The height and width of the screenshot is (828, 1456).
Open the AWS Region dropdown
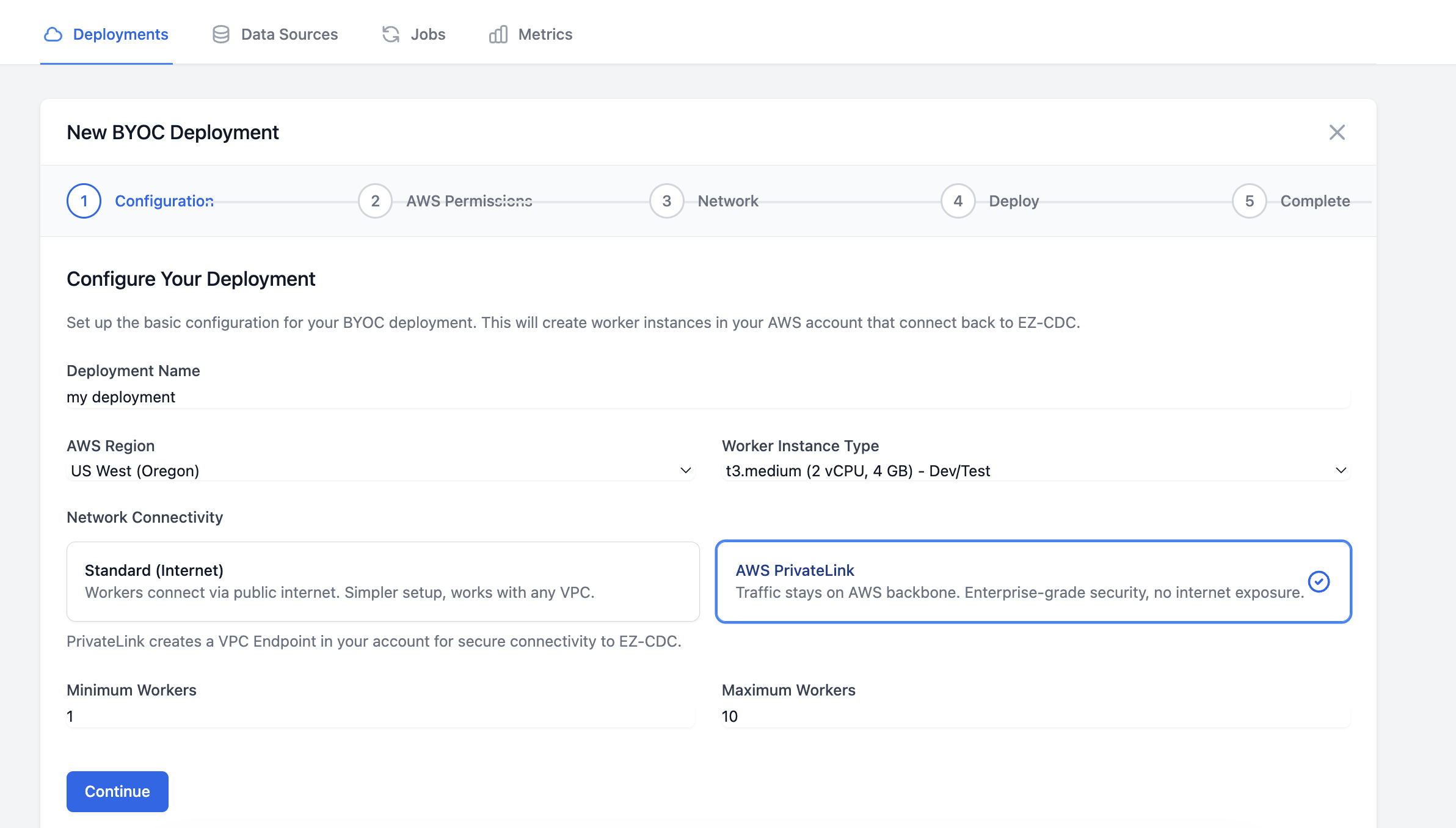(380, 470)
